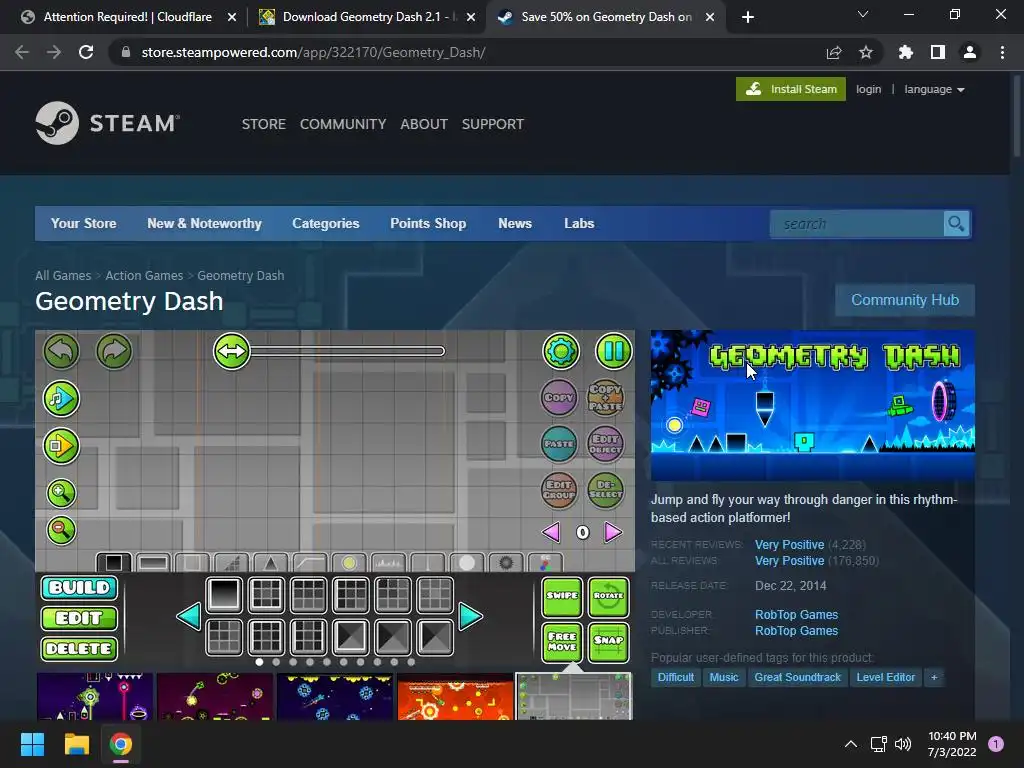1024x768 pixels.
Task: Open the Chrome three-dot menu
Action: click(1002, 52)
